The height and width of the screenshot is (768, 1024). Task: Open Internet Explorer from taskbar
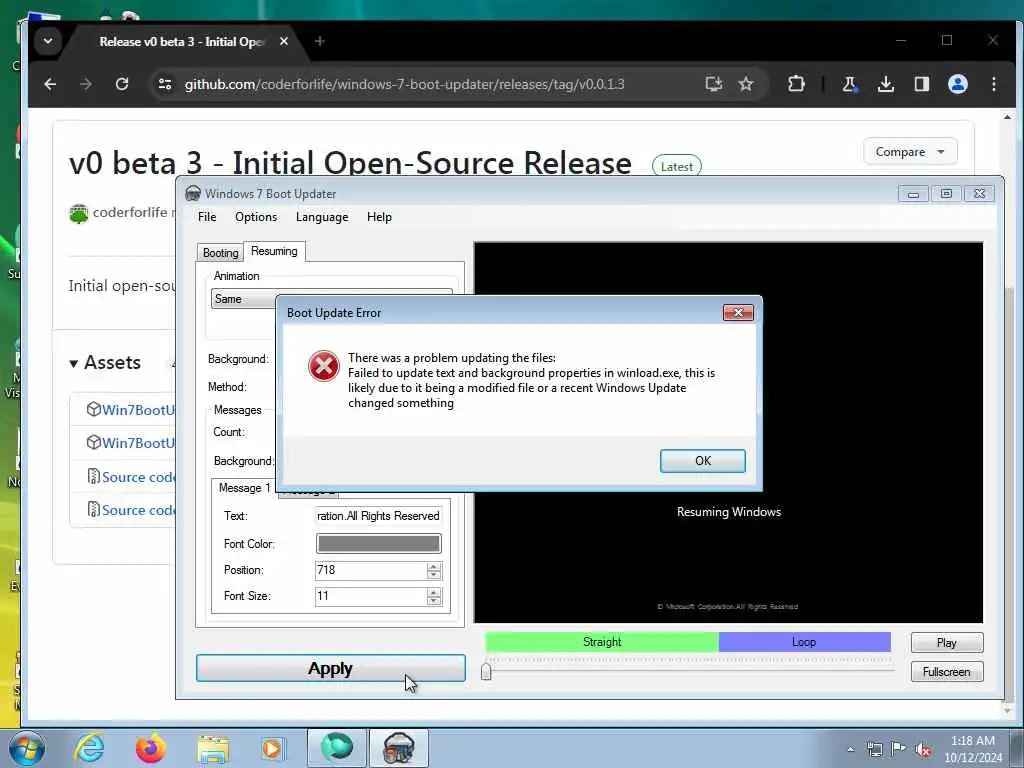point(89,748)
